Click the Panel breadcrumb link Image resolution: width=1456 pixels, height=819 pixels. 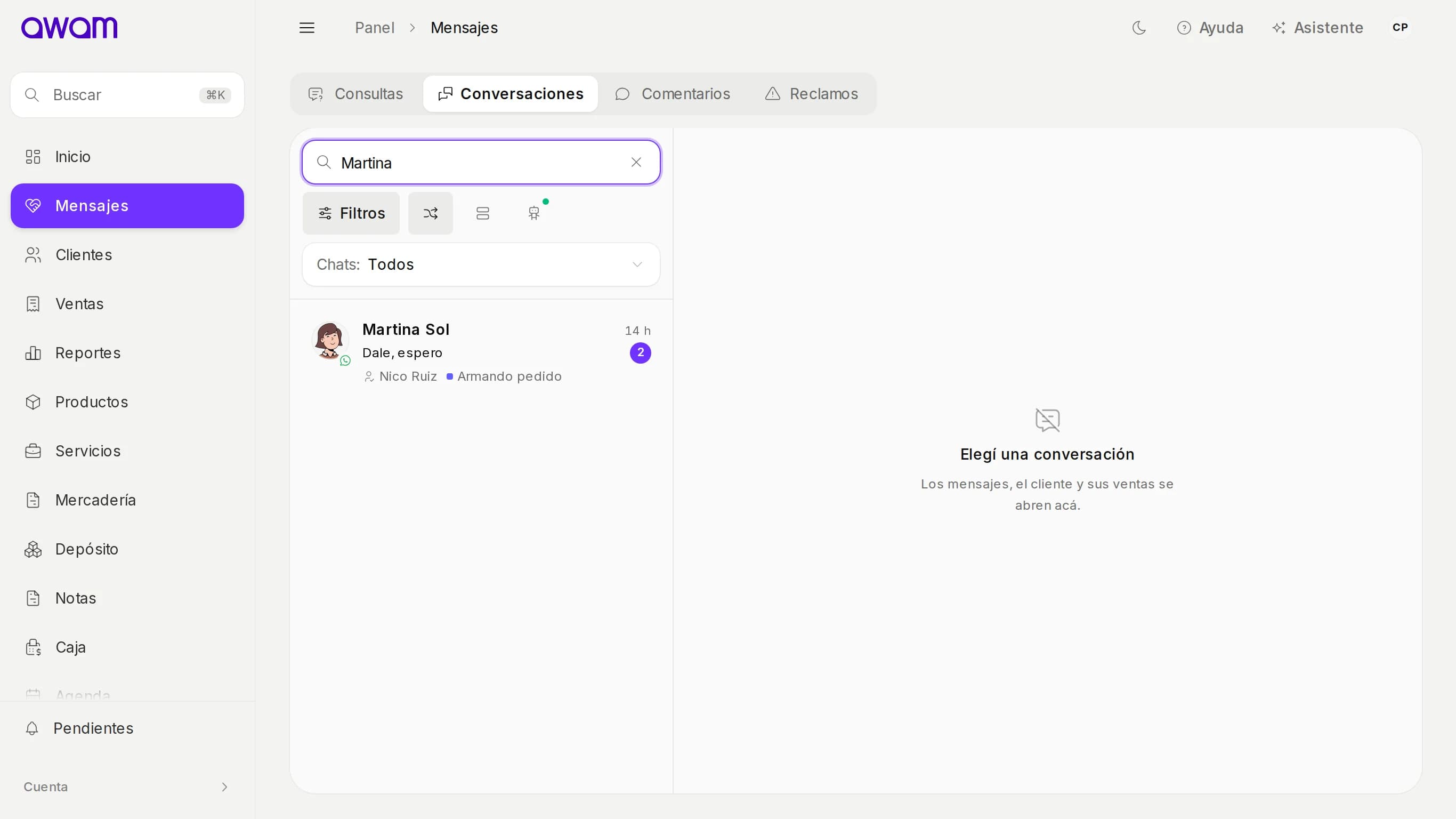pos(374,28)
